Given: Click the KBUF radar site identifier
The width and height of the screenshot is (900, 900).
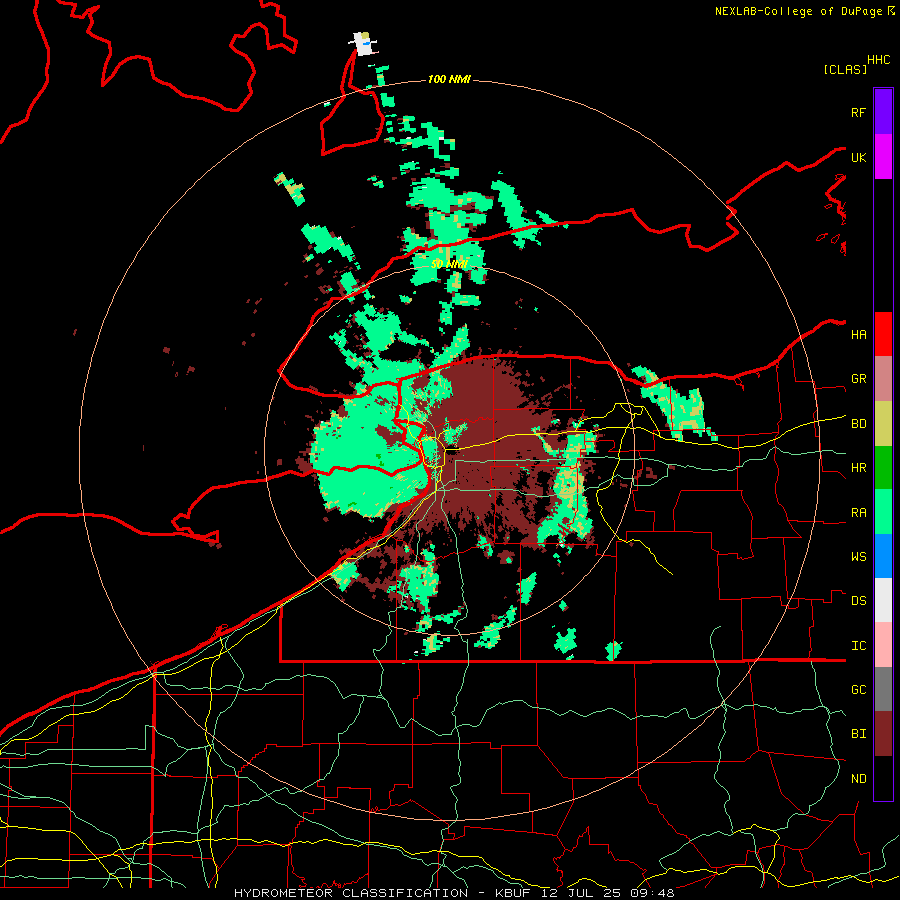Looking at the screenshot, I should (513, 893).
